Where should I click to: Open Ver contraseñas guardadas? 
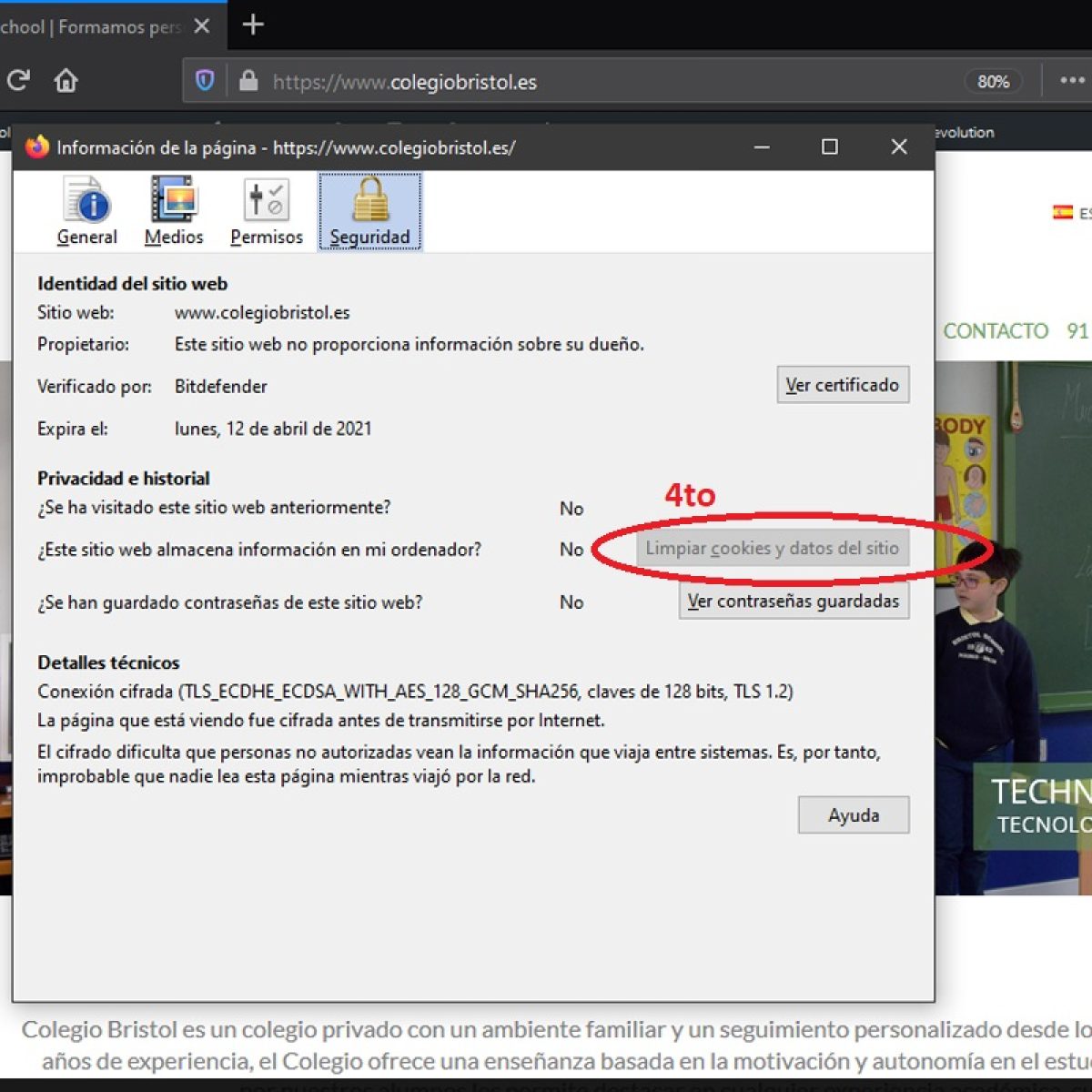click(793, 602)
